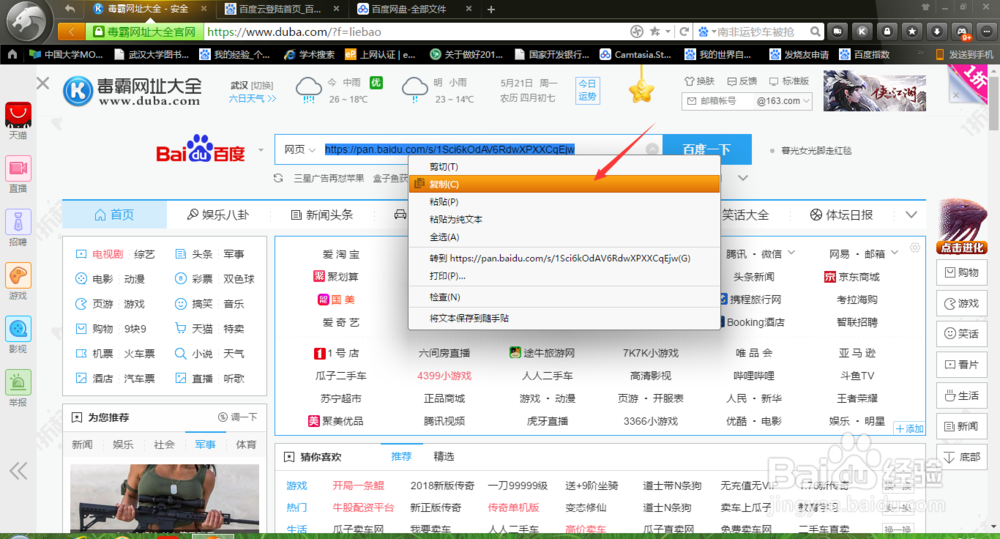Open the home icon in bookmarks bar
This screenshot has height=539, width=1000.
(x=12, y=54)
